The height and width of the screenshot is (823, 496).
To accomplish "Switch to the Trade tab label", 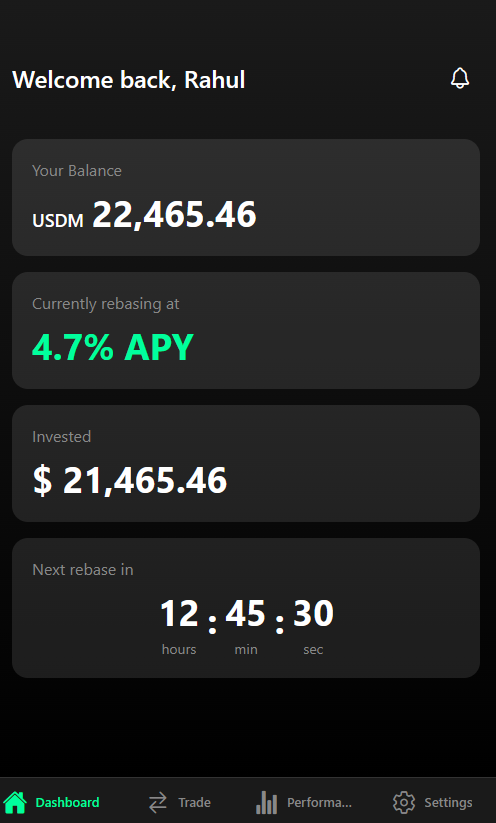I will [194, 803].
